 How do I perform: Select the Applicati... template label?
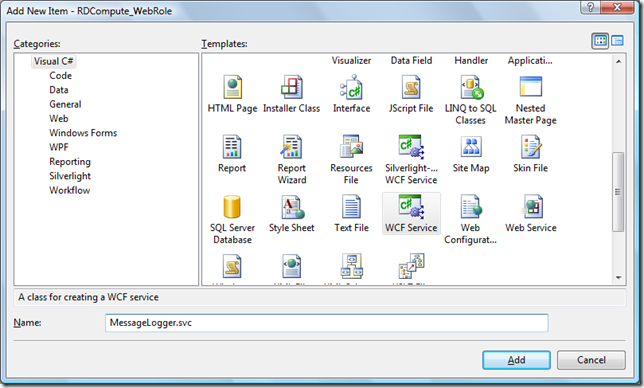[x=530, y=60]
